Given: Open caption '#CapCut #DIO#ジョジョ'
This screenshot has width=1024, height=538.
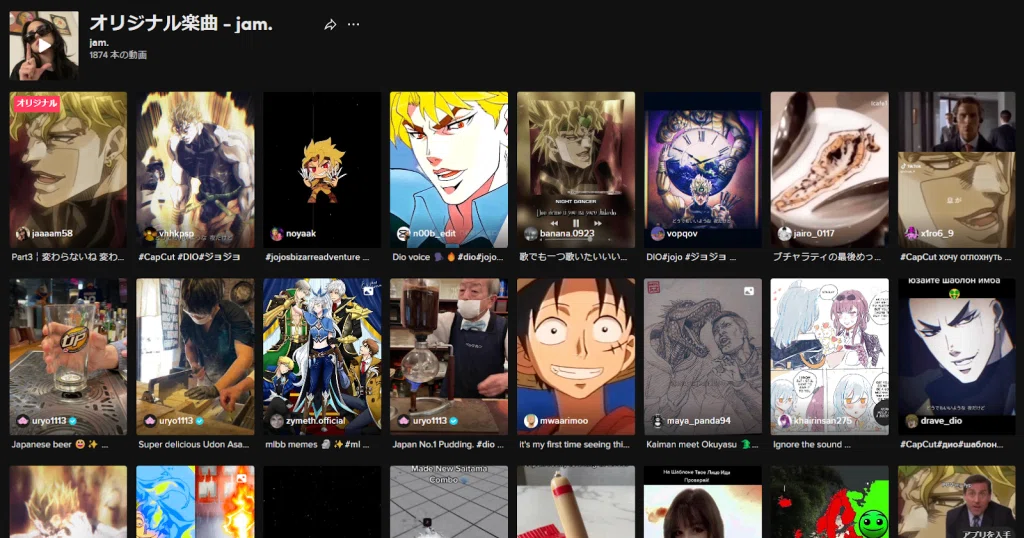Looking at the screenshot, I should [x=189, y=257].
